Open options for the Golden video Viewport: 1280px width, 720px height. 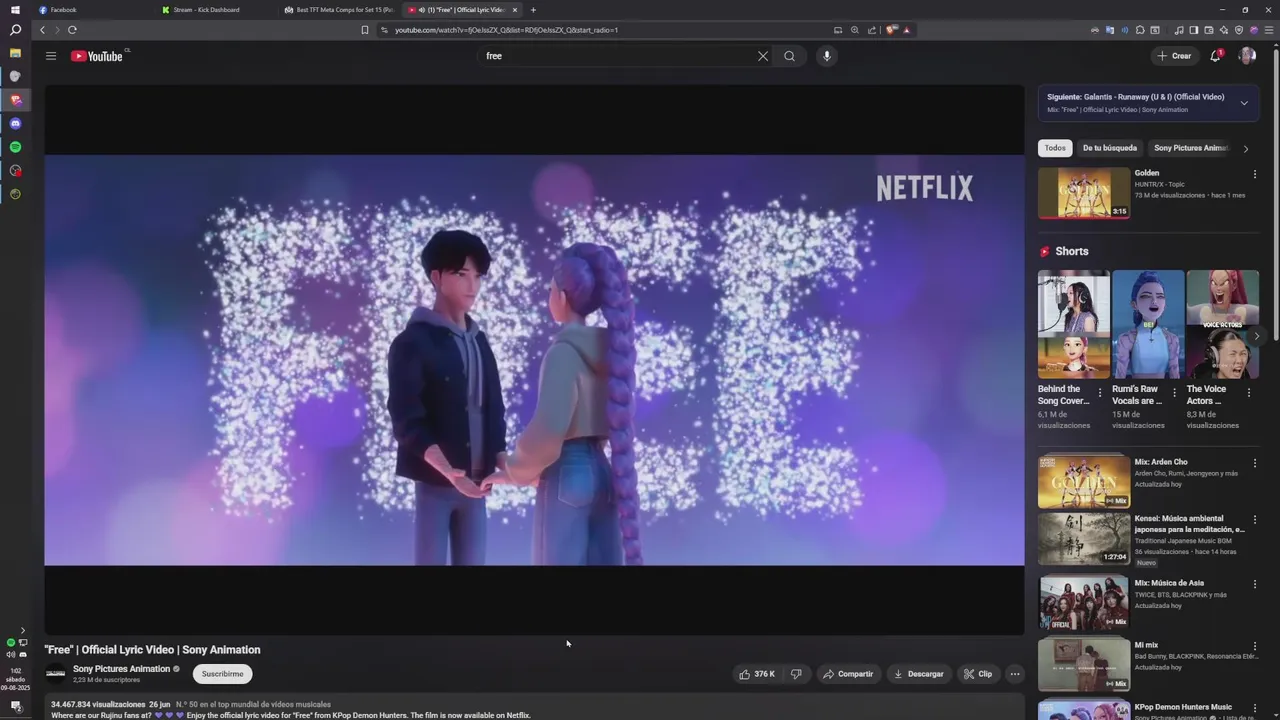tap(1254, 174)
